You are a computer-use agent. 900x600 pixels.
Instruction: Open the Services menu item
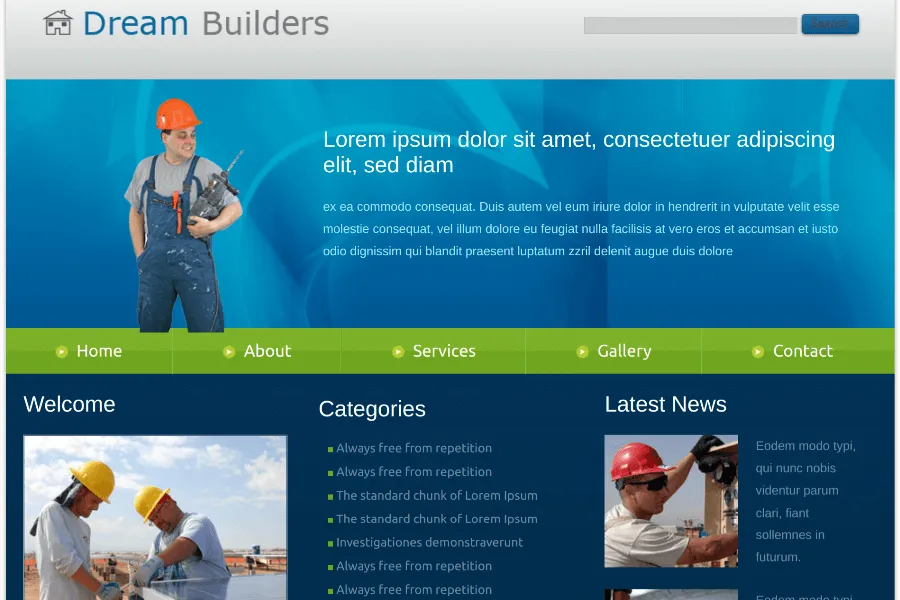click(443, 351)
